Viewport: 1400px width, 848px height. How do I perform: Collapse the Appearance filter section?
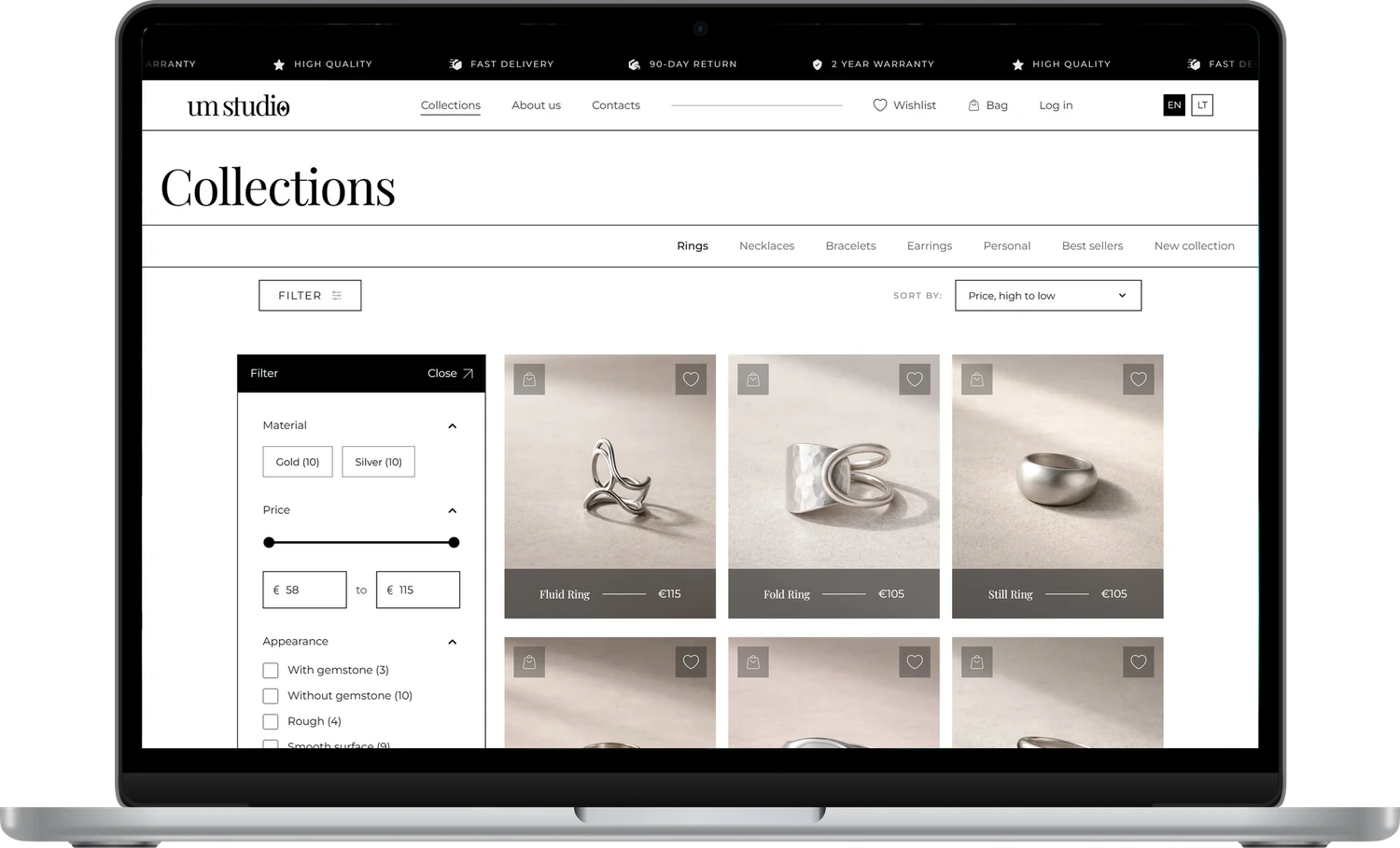tap(453, 642)
